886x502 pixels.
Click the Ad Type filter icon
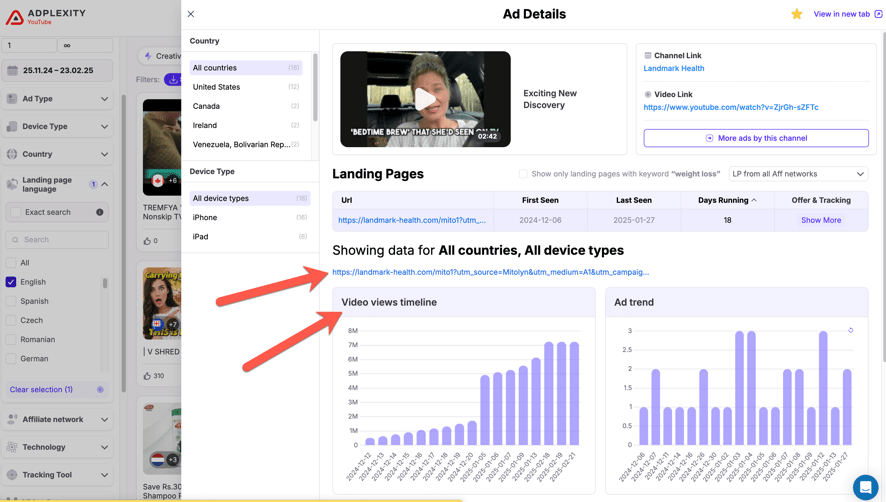pyautogui.click(x=12, y=98)
